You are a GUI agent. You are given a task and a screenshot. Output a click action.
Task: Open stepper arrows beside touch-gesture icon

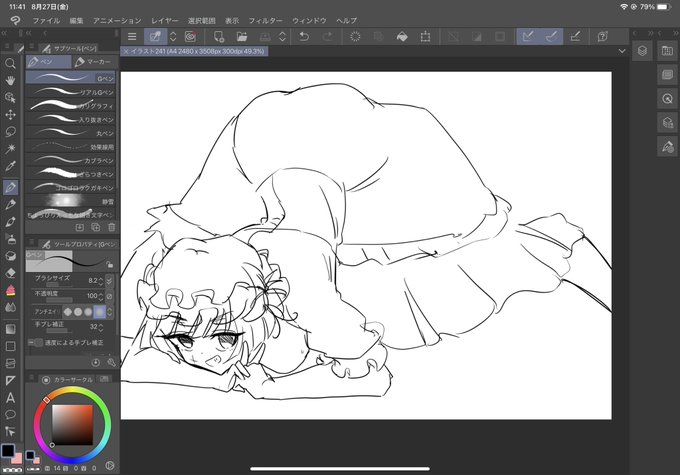[x=173, y=37]
